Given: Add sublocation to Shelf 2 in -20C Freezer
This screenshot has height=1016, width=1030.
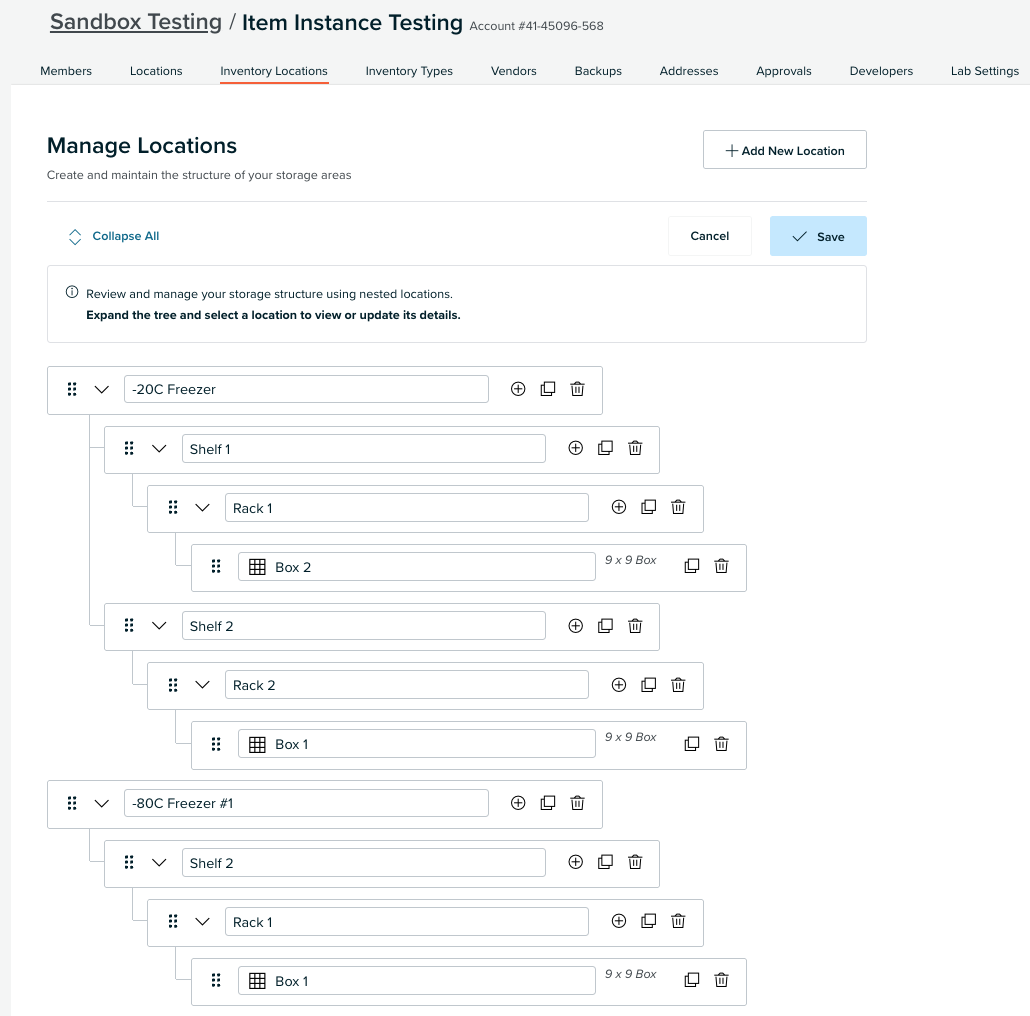Looking at the screenshot, I should click(575, 626).
